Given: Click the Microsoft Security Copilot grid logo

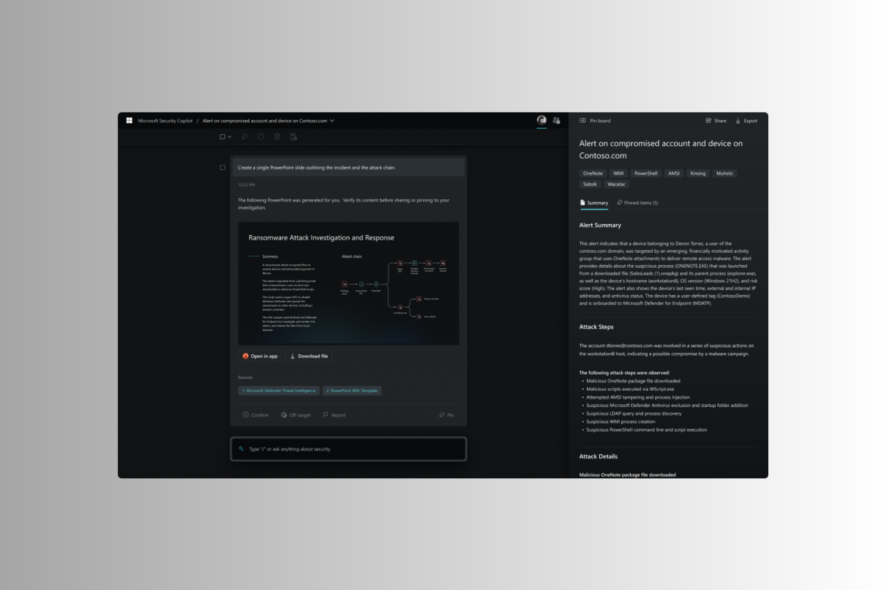Looking at the screenshot, I should pos(129,120).
